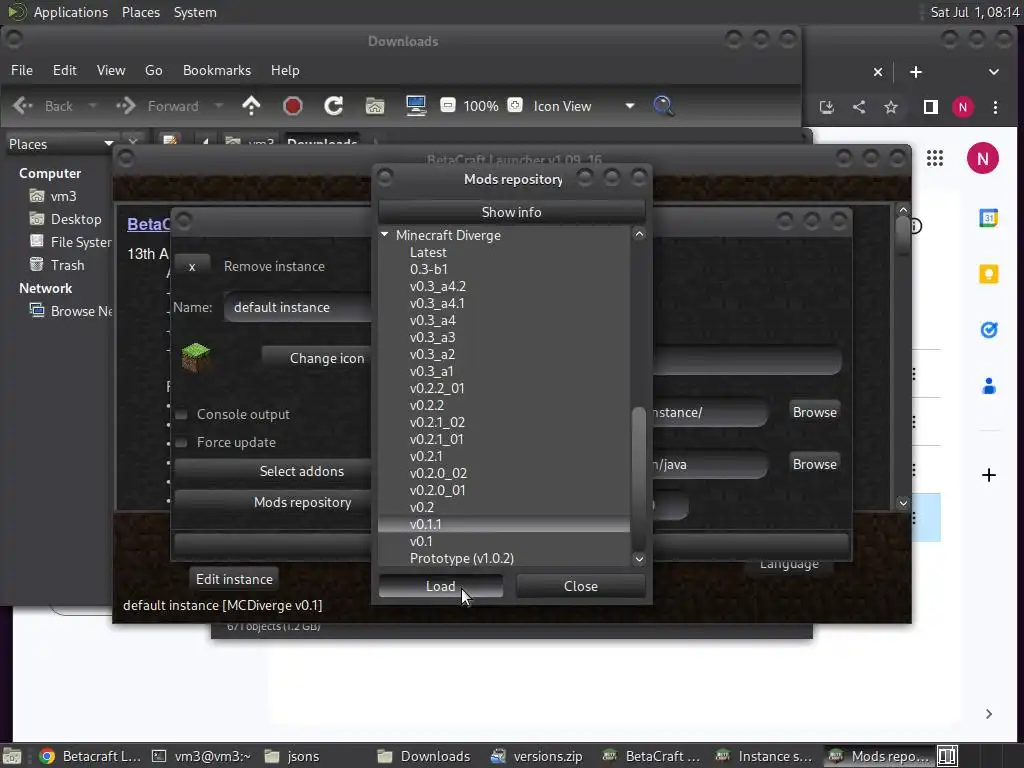
Task: Switch to versions.zip taskbar window
Action: (x=538, y=756)
